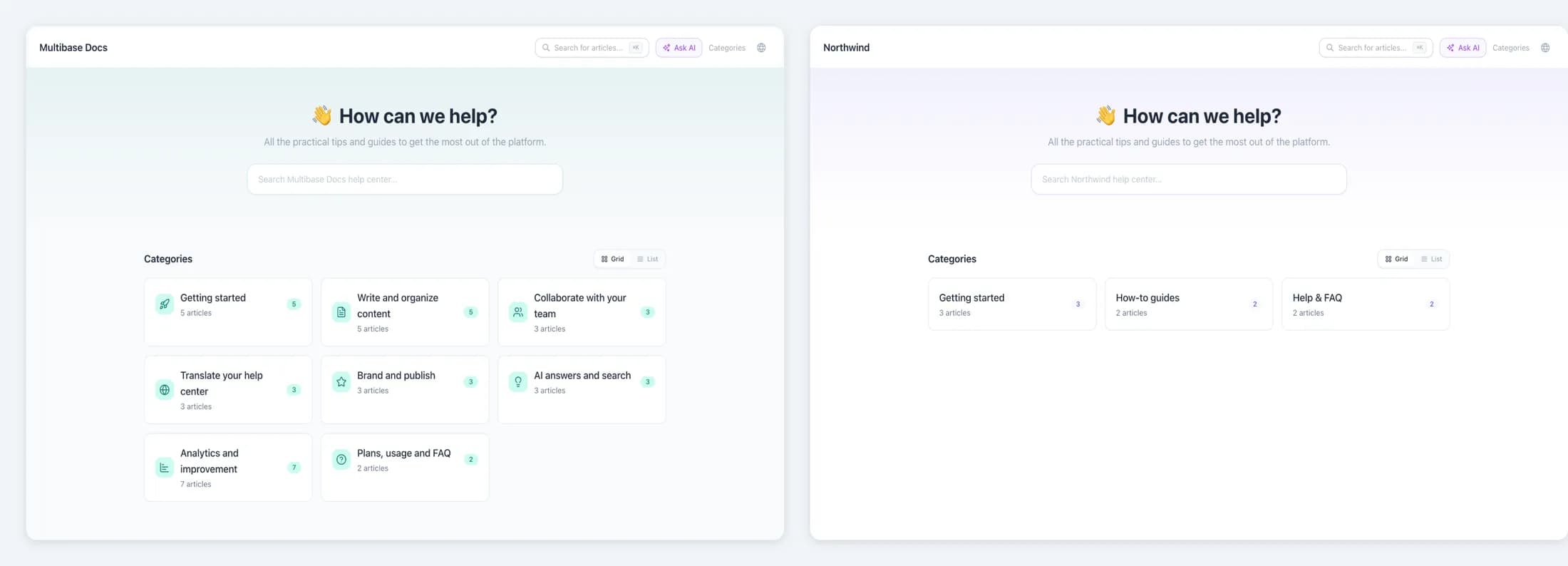Open the How-to guides category in Northwind

pyautogui.click(x=1189, y=304)
